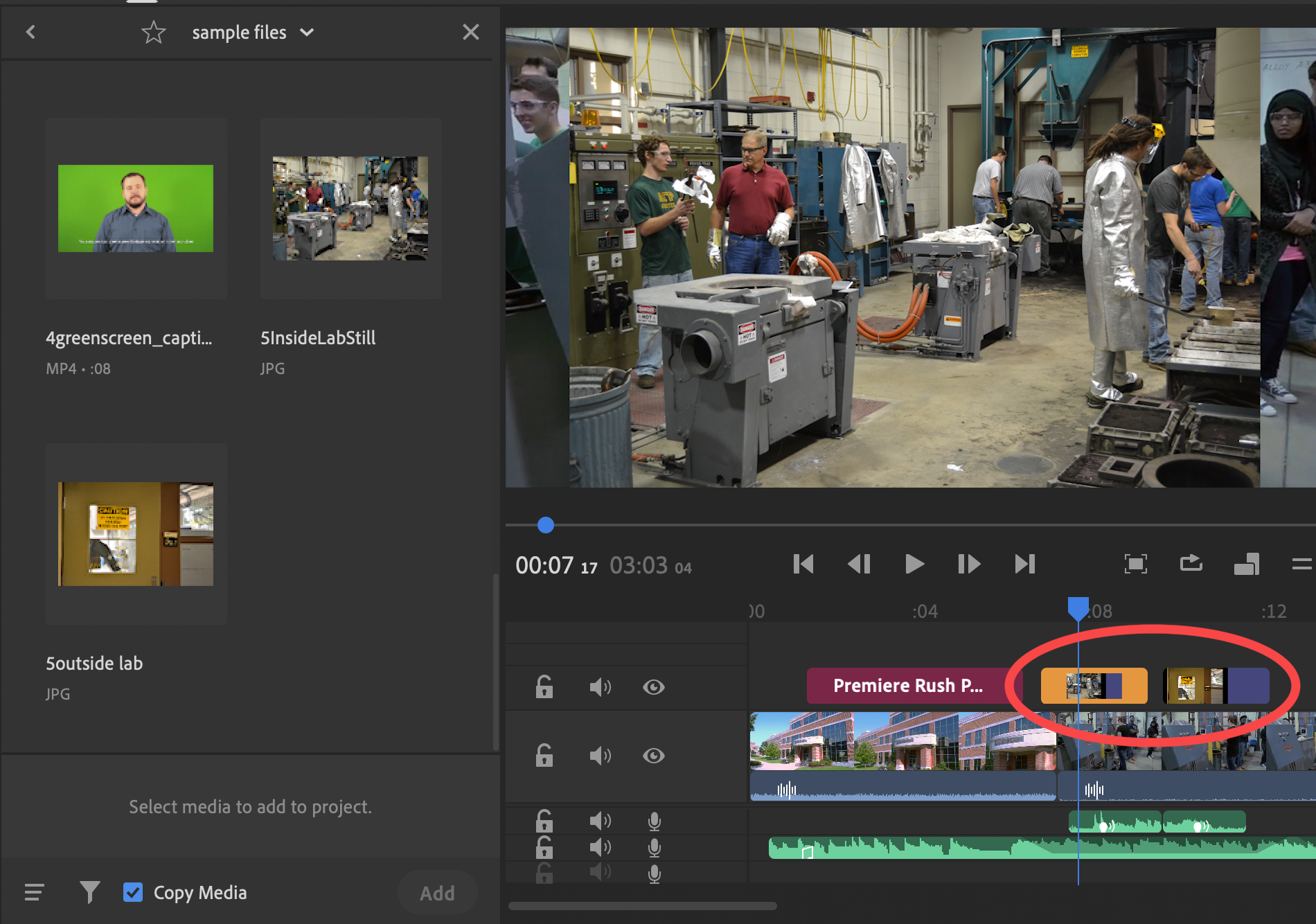Click the timeline playhead marker

coord(1078,609)
